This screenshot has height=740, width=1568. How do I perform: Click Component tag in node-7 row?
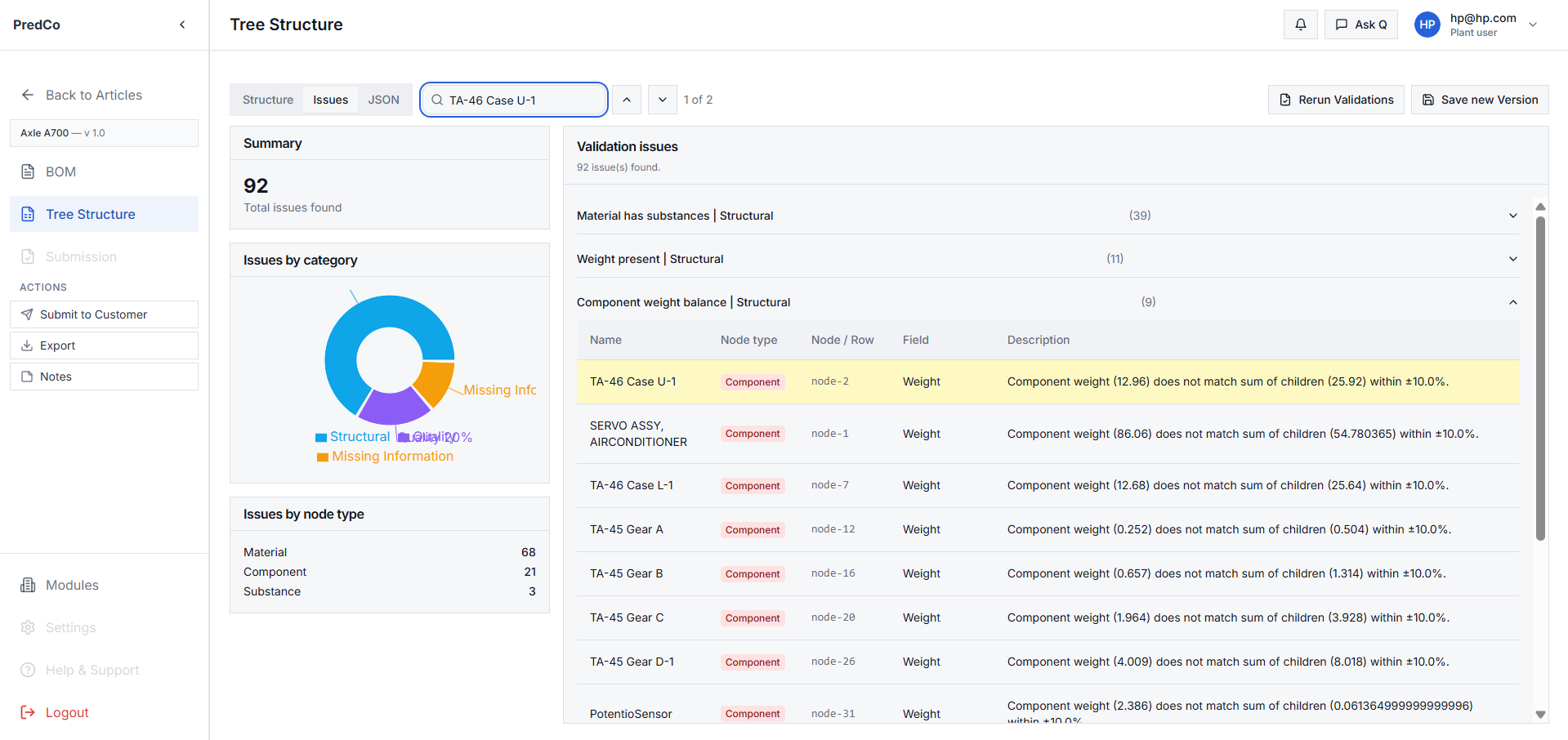753,486
